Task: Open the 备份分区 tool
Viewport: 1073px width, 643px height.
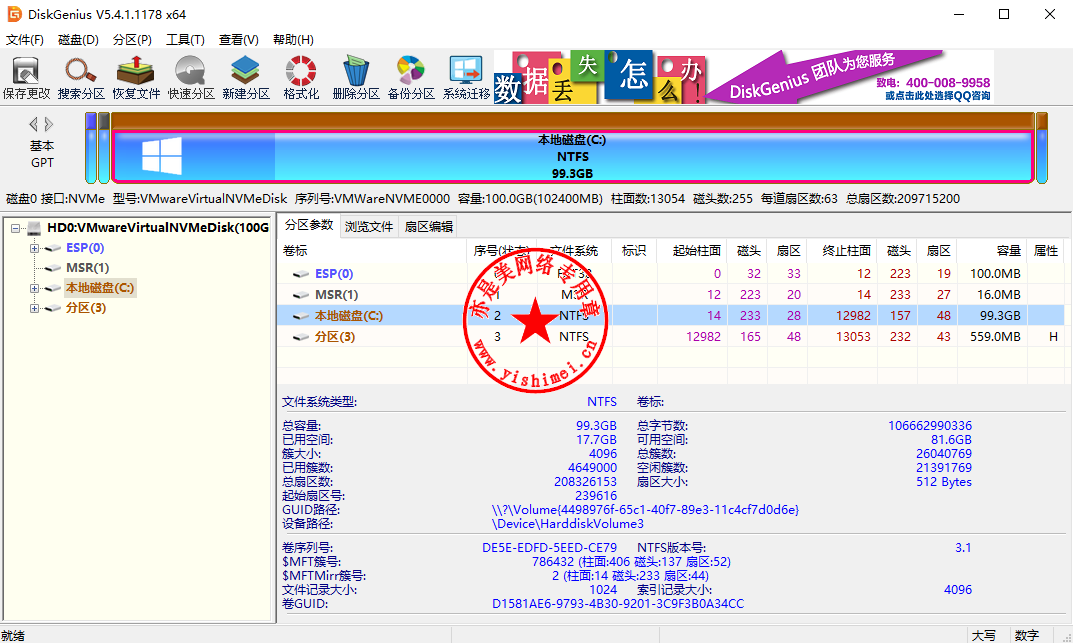Action: tap(411, 78)
